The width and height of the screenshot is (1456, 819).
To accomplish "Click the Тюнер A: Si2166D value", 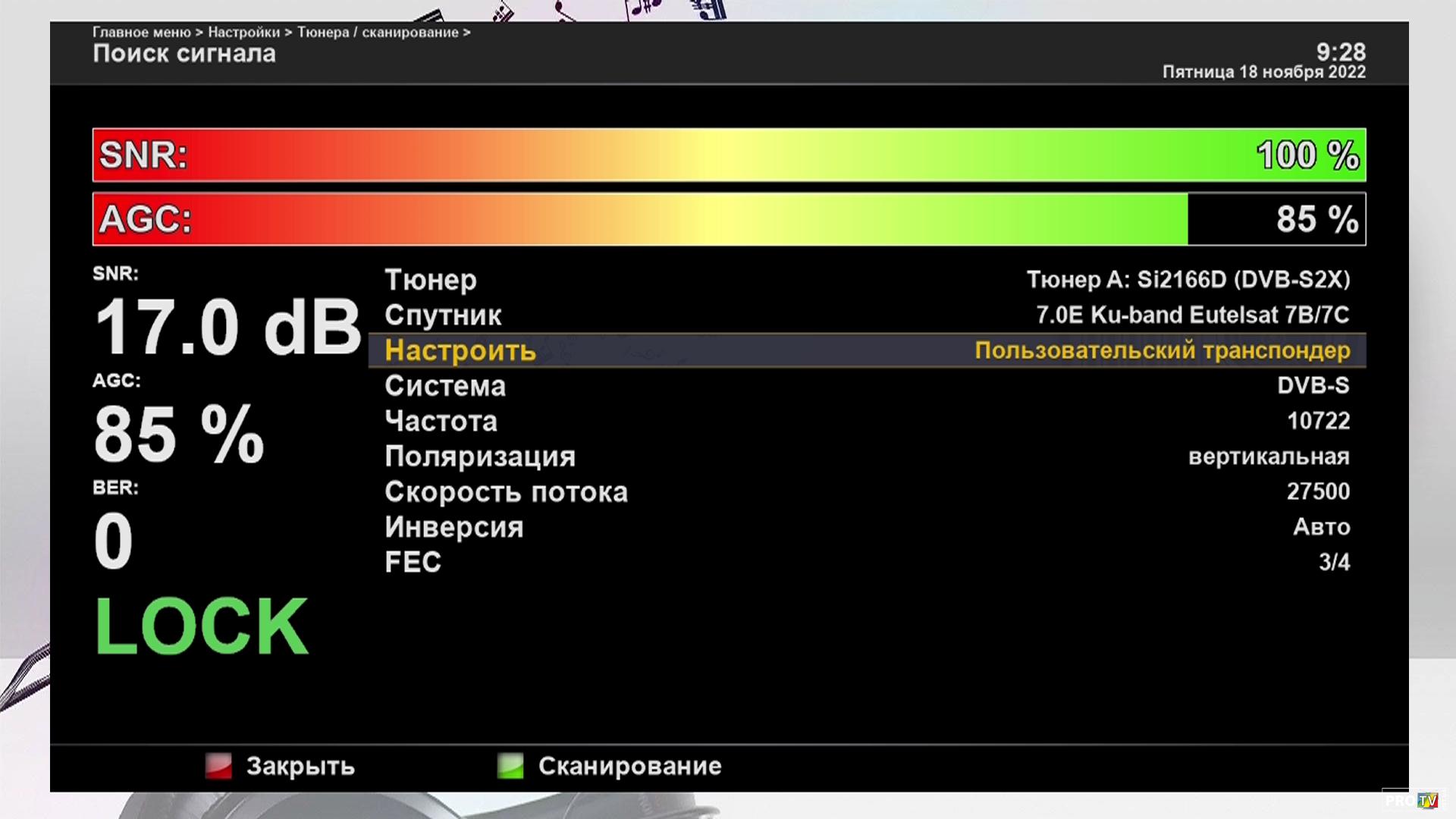I will pyautogui.click(x=1188, y=280).
